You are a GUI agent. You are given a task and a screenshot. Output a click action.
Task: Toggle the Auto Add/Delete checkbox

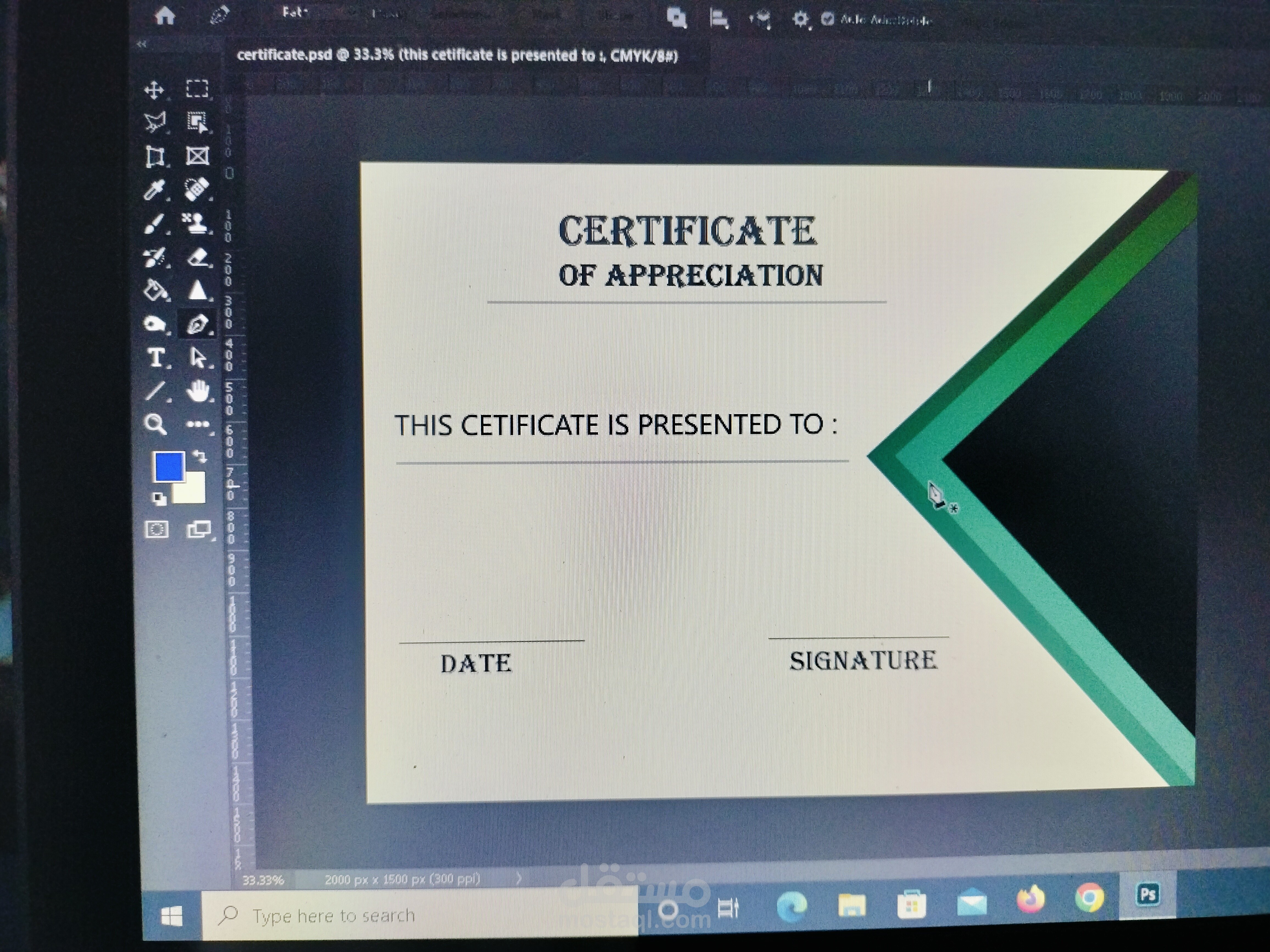[x=827, y=19]
